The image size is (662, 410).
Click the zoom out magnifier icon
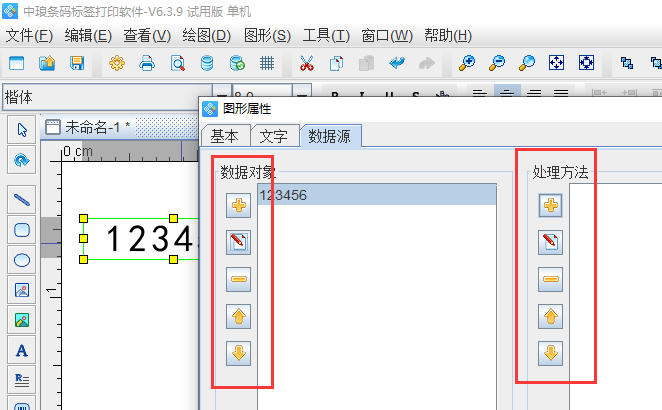coord(497,63)
